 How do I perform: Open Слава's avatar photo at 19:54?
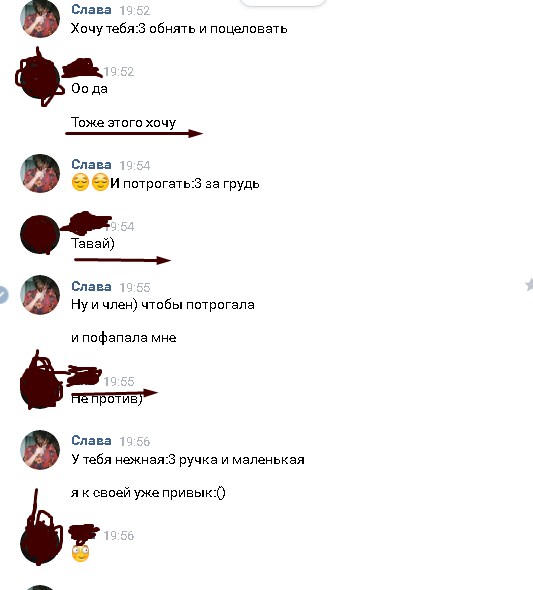tap(40, 173)
